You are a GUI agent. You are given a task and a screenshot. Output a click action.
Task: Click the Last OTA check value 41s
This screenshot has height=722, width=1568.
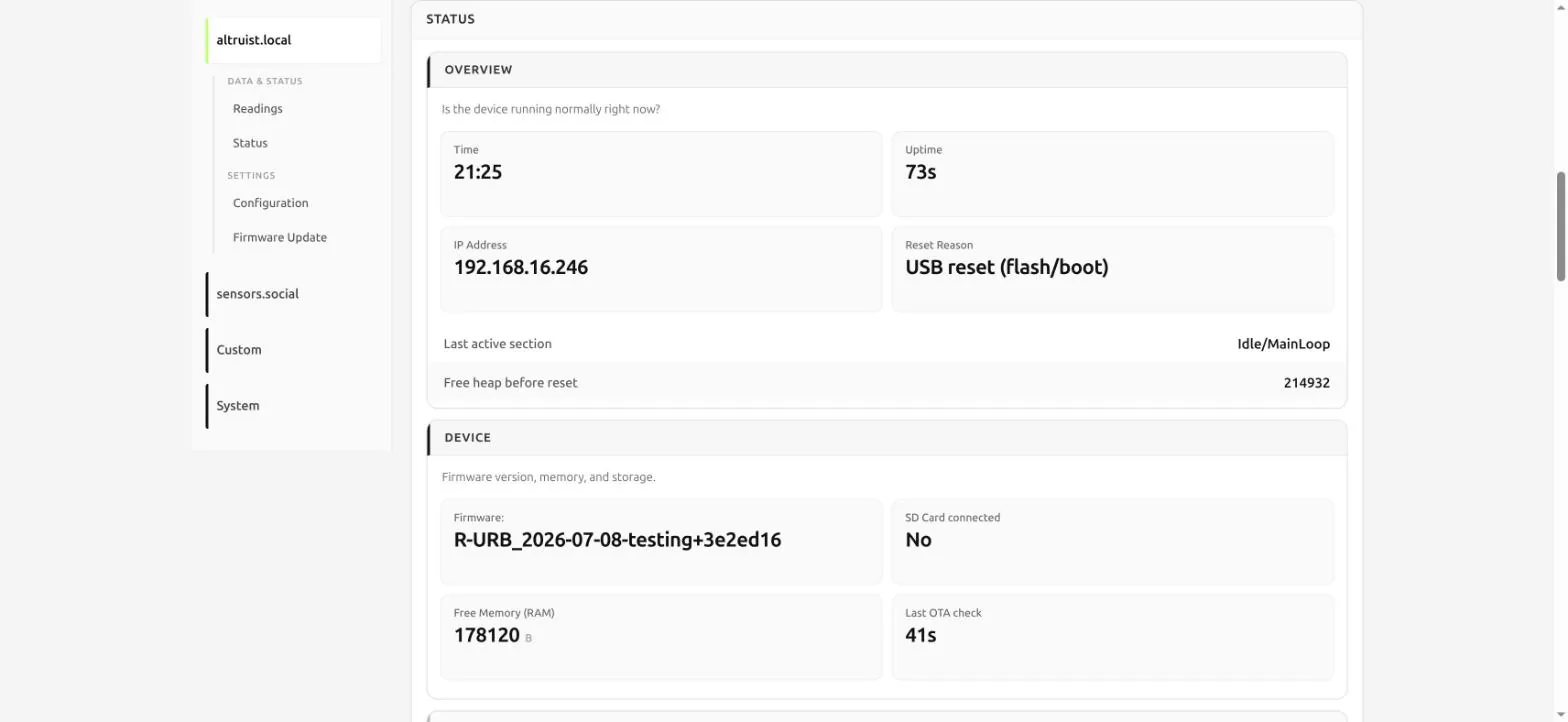(x=920, y=636)
